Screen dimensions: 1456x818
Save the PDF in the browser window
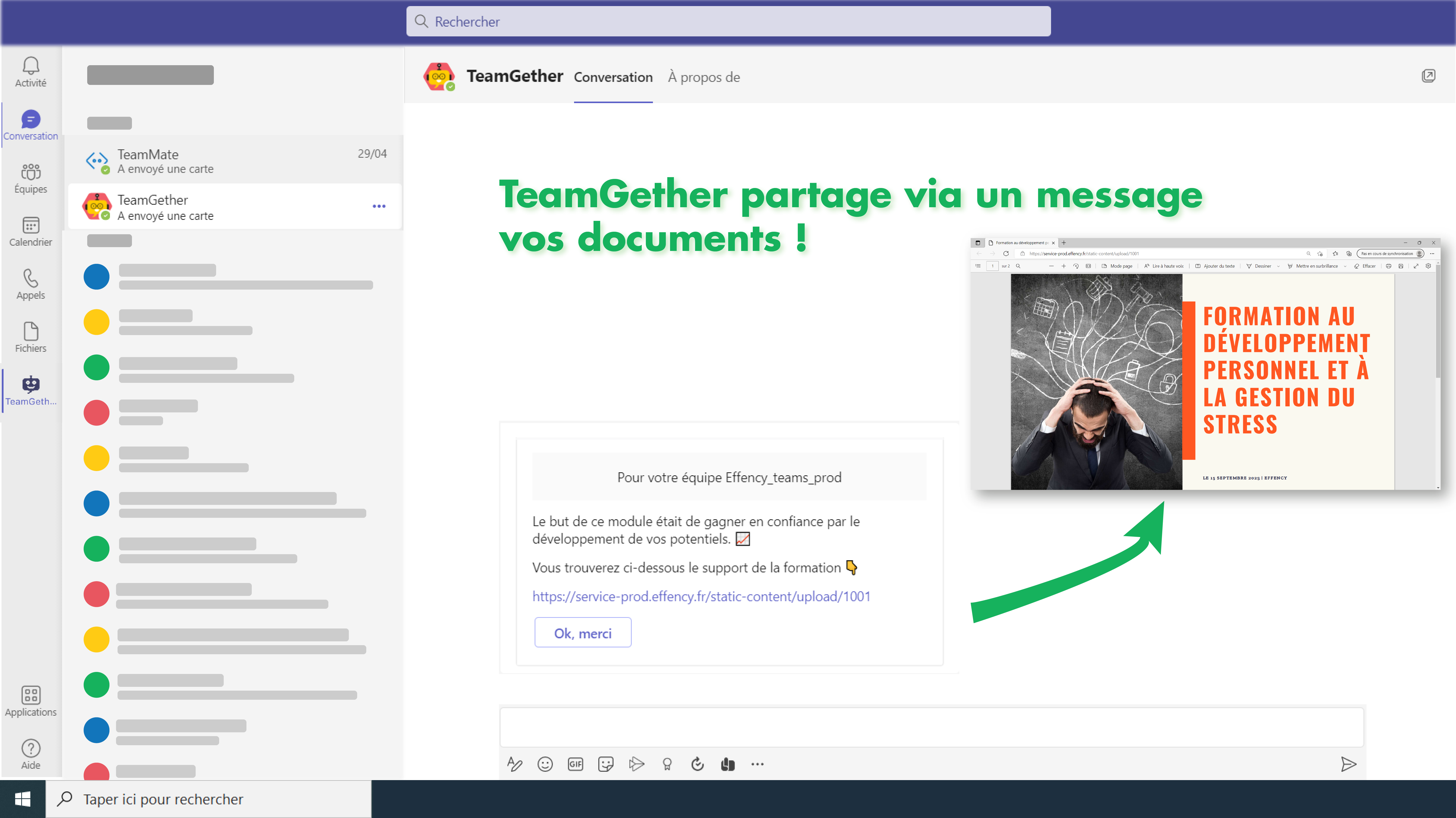[1401, 266]
